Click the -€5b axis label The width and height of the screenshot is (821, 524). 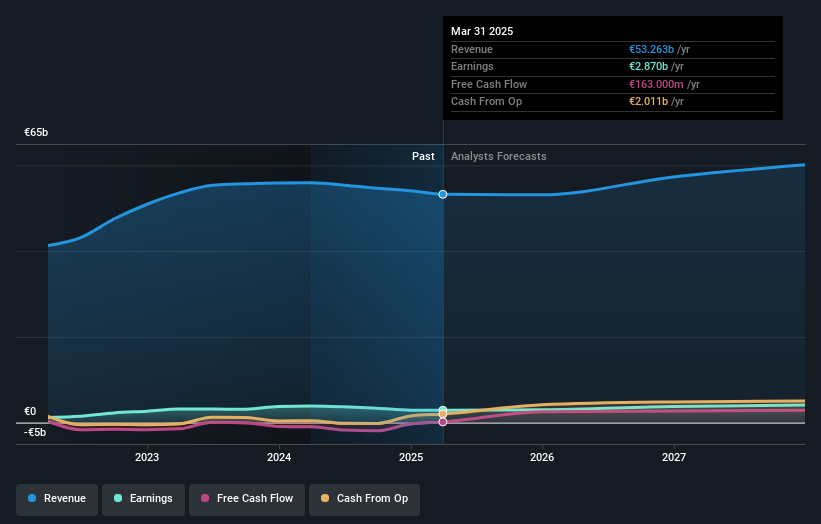click(x=35, y=432)
